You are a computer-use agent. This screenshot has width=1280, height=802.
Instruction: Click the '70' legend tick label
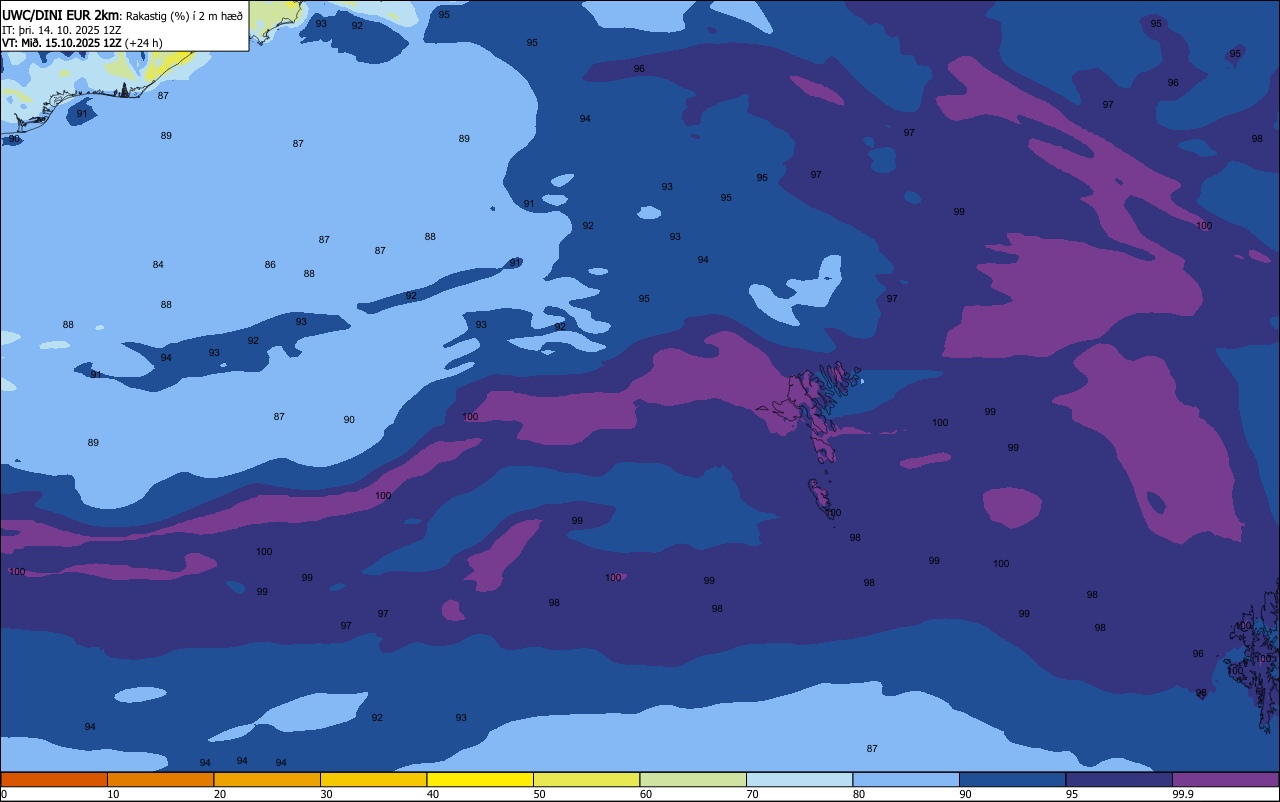point(752,794)
